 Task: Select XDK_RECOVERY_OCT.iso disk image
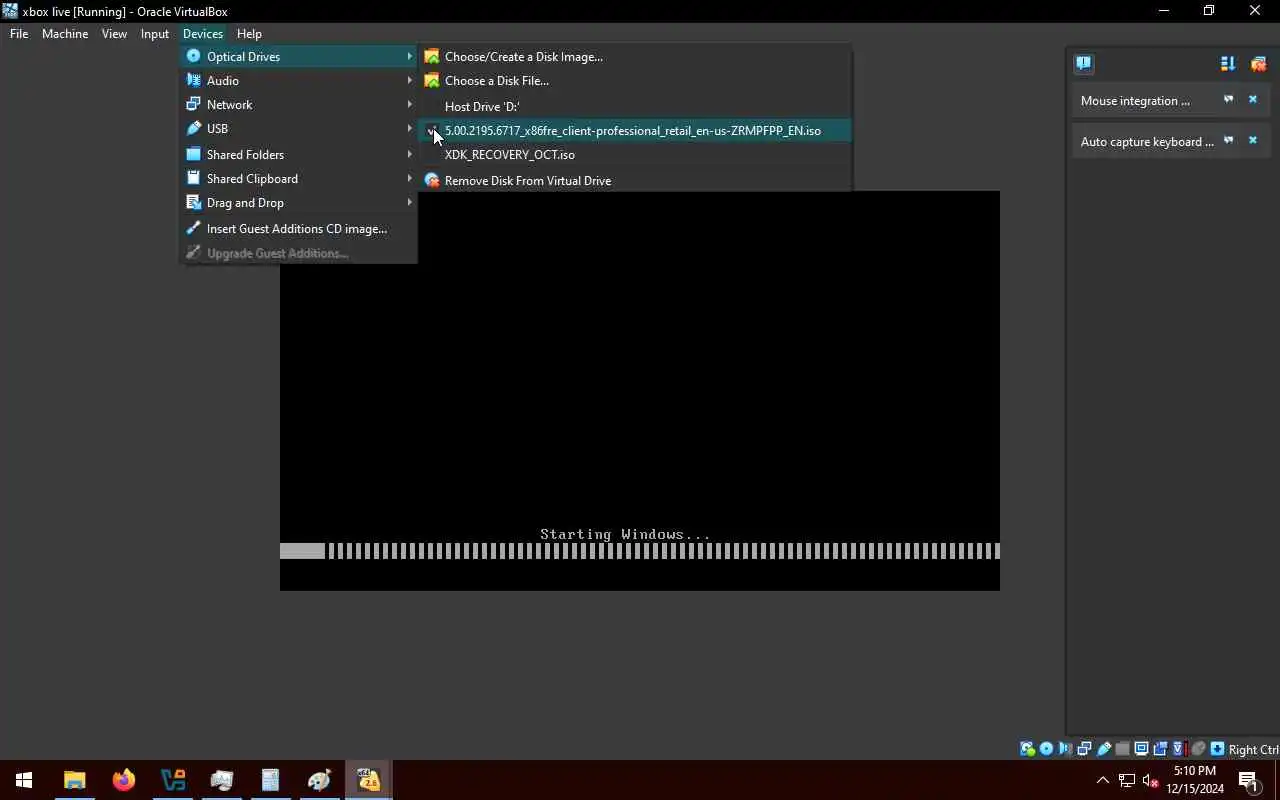click(635, 154)
